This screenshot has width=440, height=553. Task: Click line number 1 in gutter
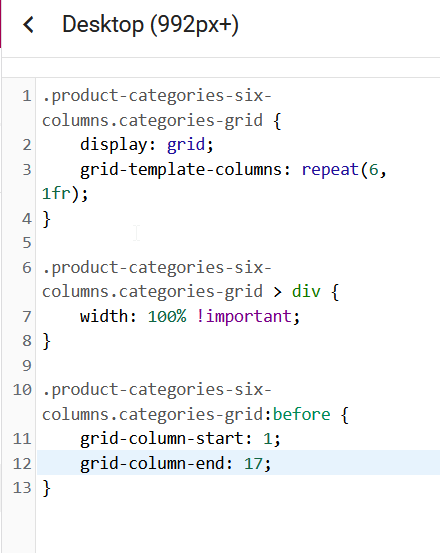[x=27, y=96]
